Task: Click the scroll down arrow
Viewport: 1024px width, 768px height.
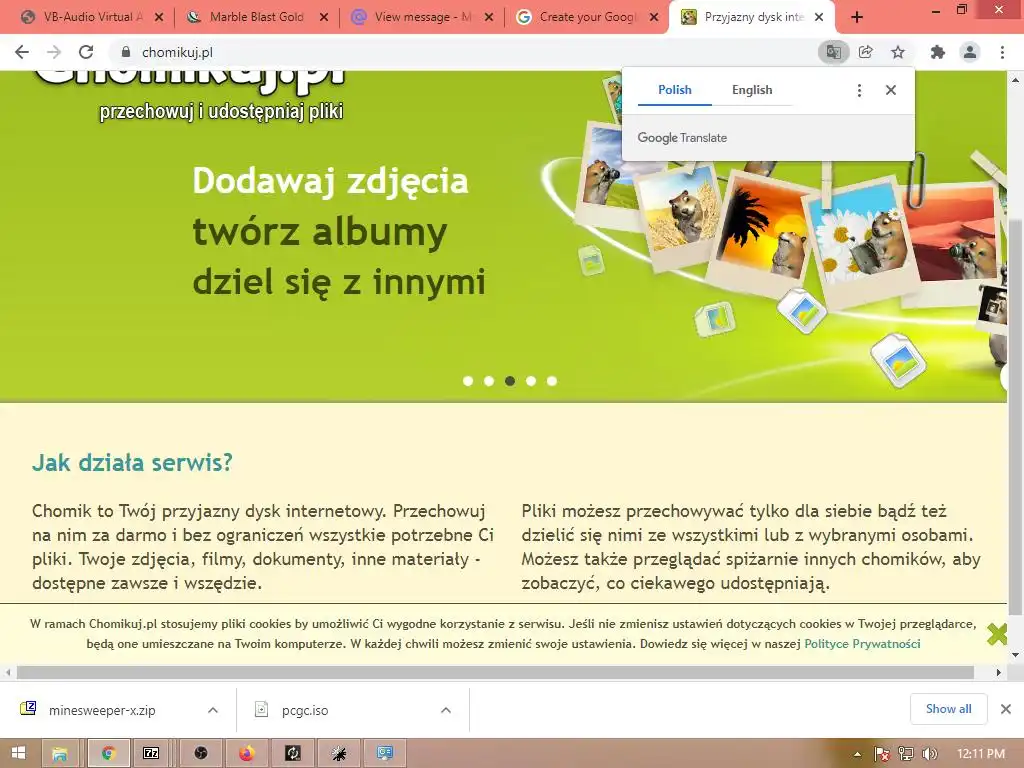Action: coord(1015,654)
